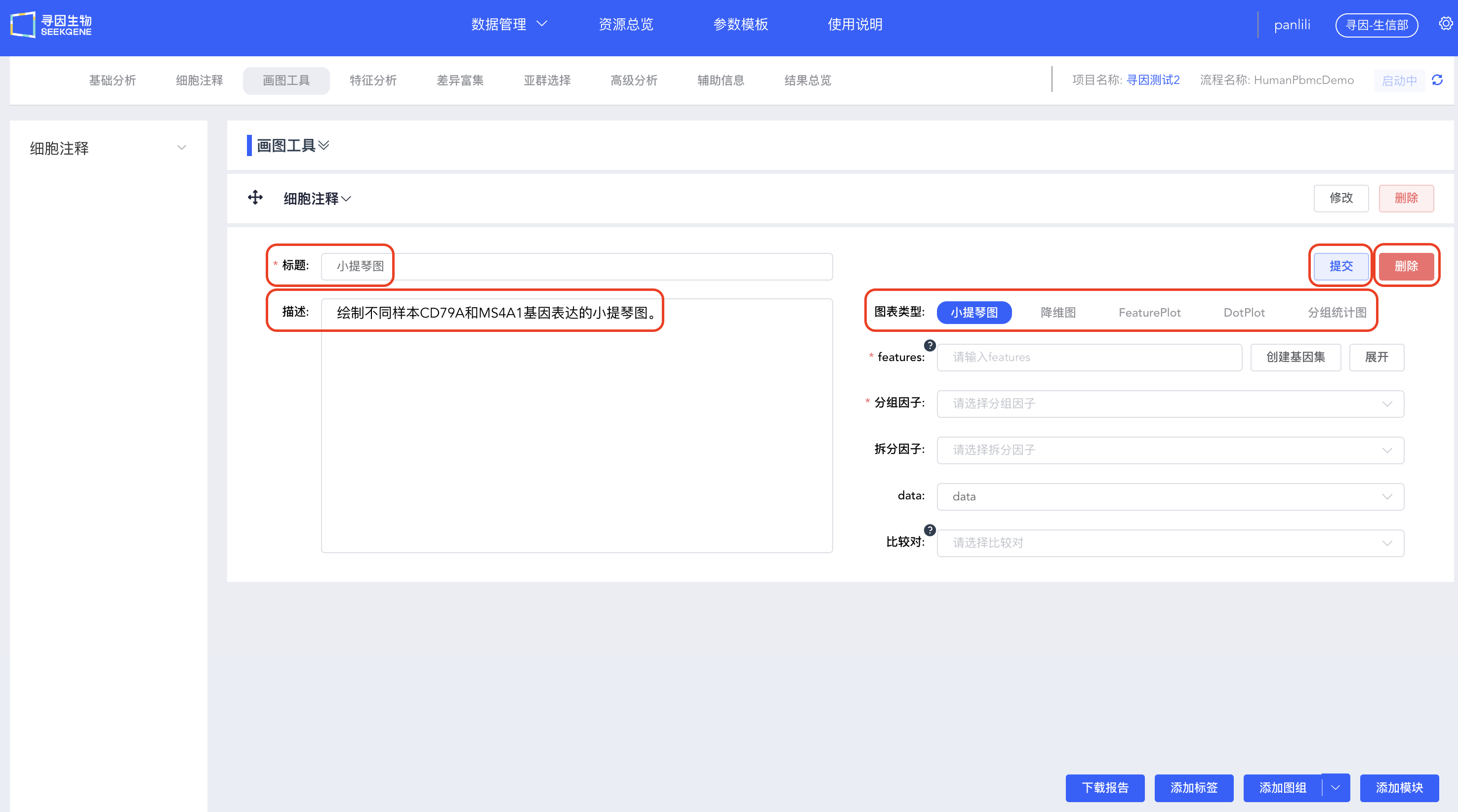Image resolution: width=1458 pixels, height=812 pixels.
Task: Select the DotPlot chart type
Action: pyautogui.click(x=1244, y=312)
